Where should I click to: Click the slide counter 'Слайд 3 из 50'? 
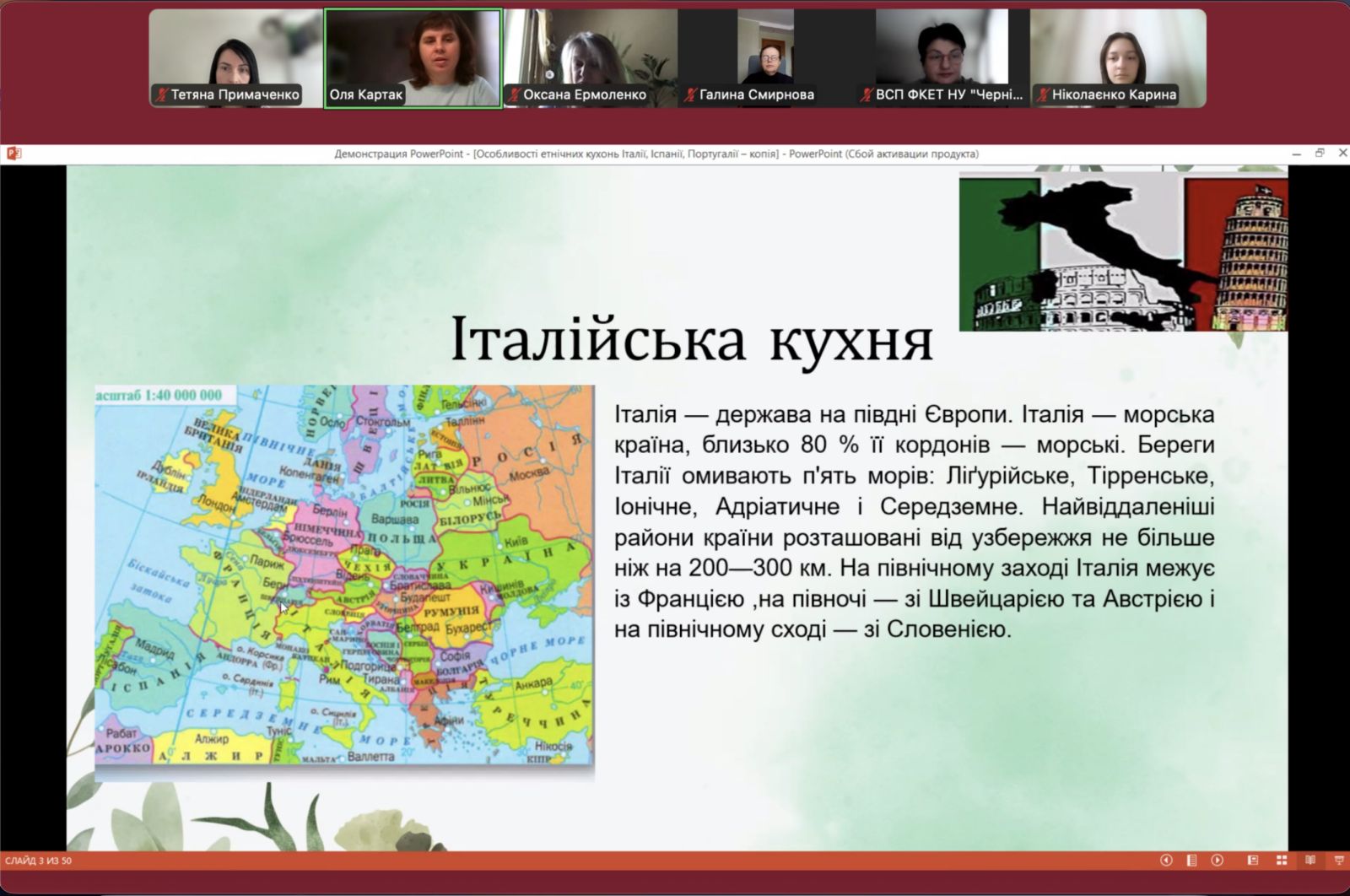coord(39,861)
